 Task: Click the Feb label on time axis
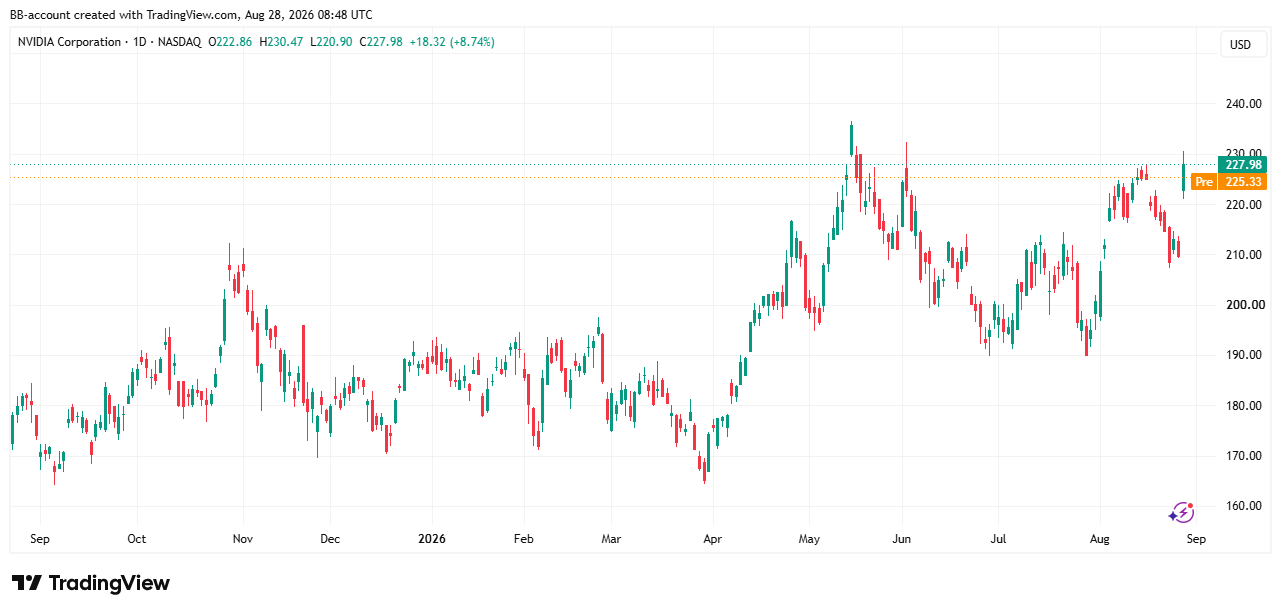point(525,539)
